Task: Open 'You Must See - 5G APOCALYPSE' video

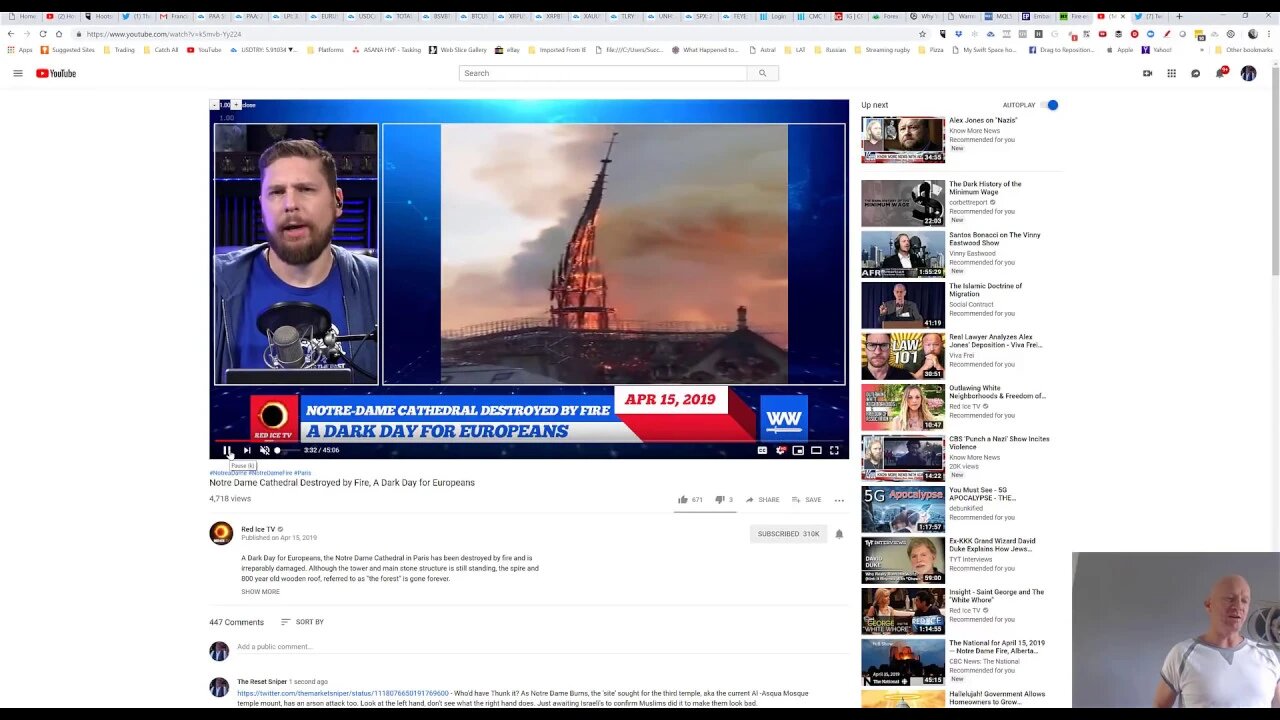Action: tap(983, 493)
